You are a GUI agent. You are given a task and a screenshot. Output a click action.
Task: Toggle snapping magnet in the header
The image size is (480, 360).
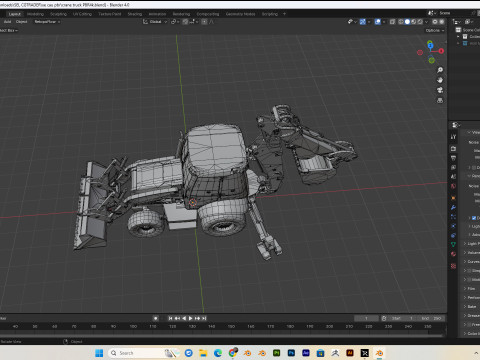(x=185, y=22)
